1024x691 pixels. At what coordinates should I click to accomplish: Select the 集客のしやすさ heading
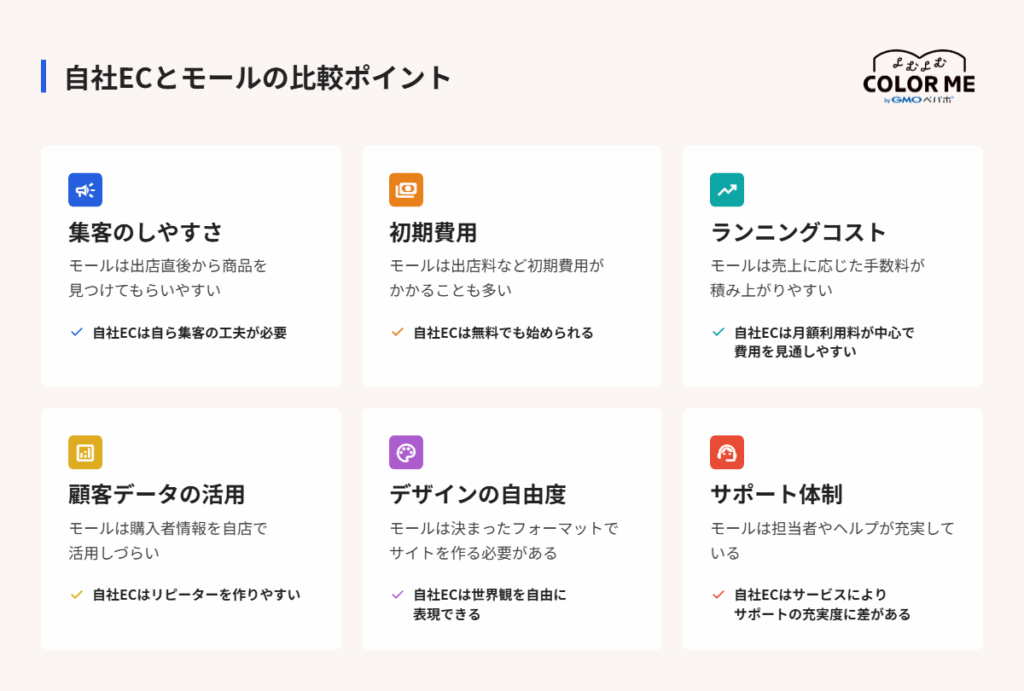145,232
